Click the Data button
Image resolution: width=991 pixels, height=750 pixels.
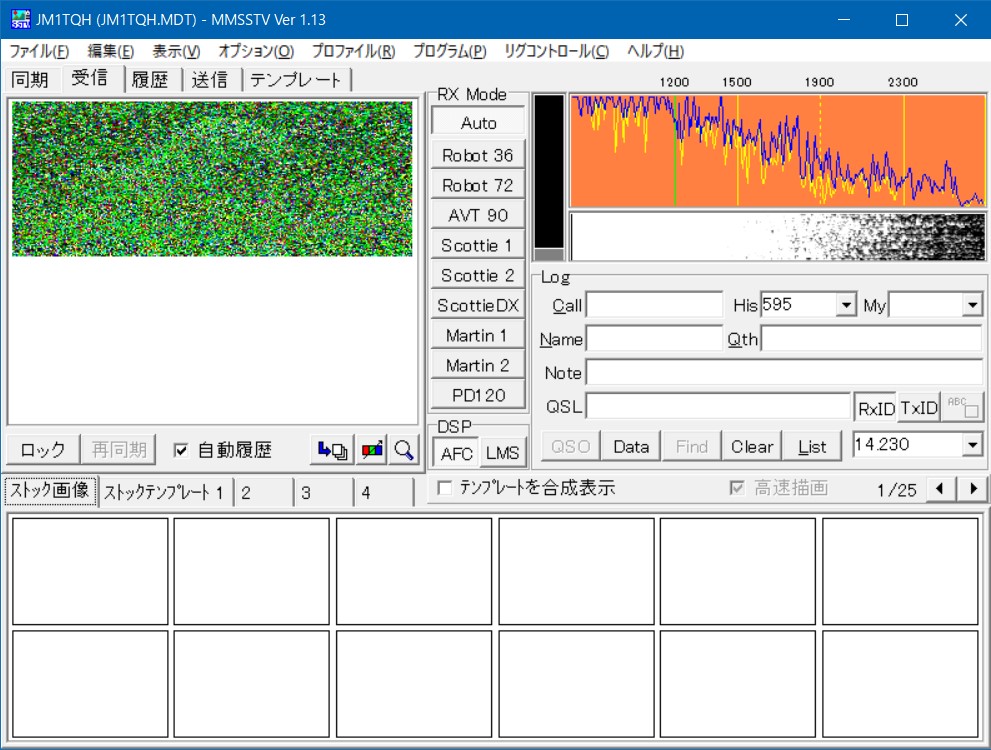click(x=631, y=447)
